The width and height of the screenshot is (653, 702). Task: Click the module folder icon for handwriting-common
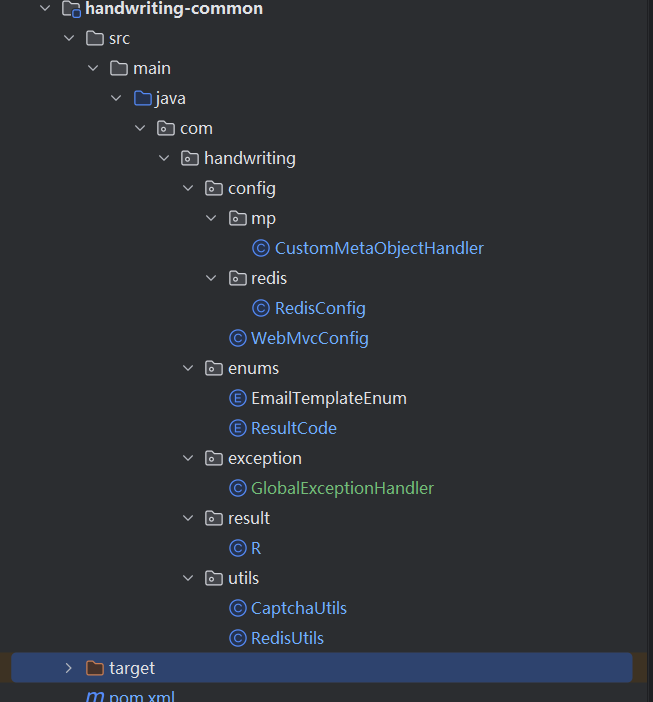(x=71, y=9)
